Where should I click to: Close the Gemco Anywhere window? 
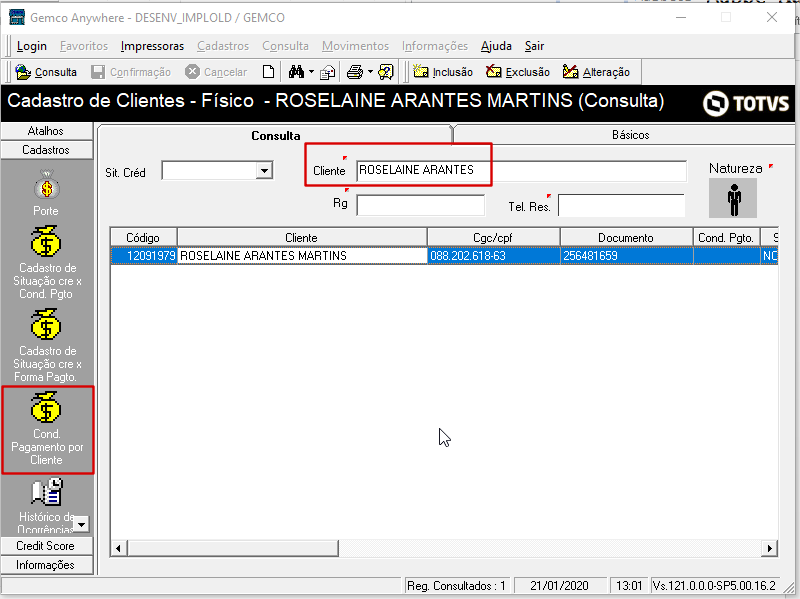pyautogui.click(x=772, y=17)
